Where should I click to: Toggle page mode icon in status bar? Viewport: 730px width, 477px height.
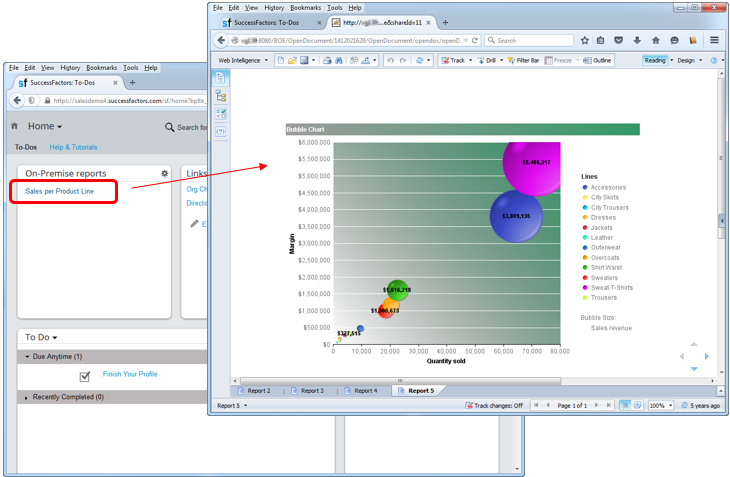pos(638,405)
